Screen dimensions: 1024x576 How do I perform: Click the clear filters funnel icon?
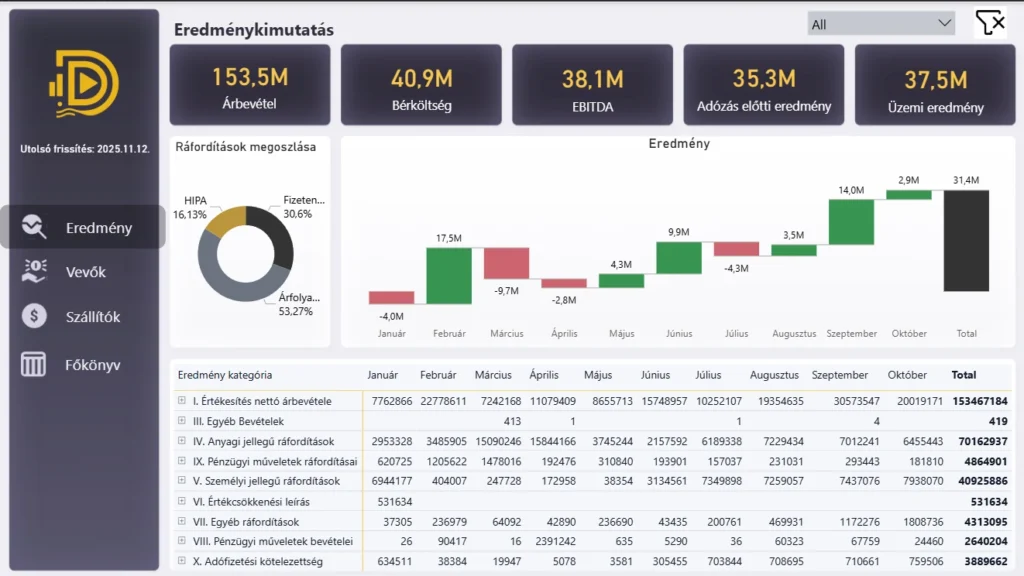pyautogui.click(x=990, y=23)
